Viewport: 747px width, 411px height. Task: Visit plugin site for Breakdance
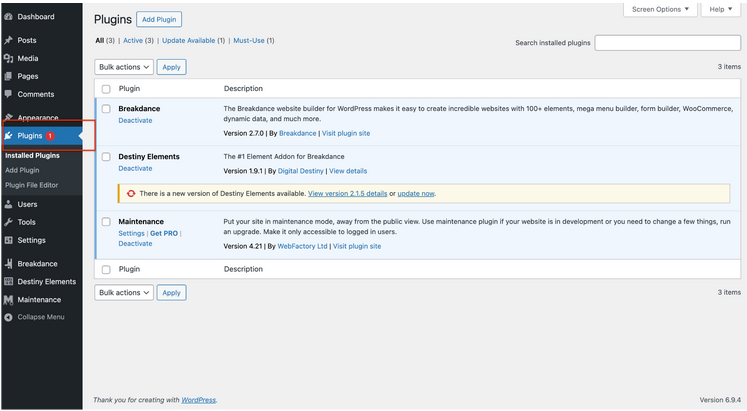click(346, 133)
